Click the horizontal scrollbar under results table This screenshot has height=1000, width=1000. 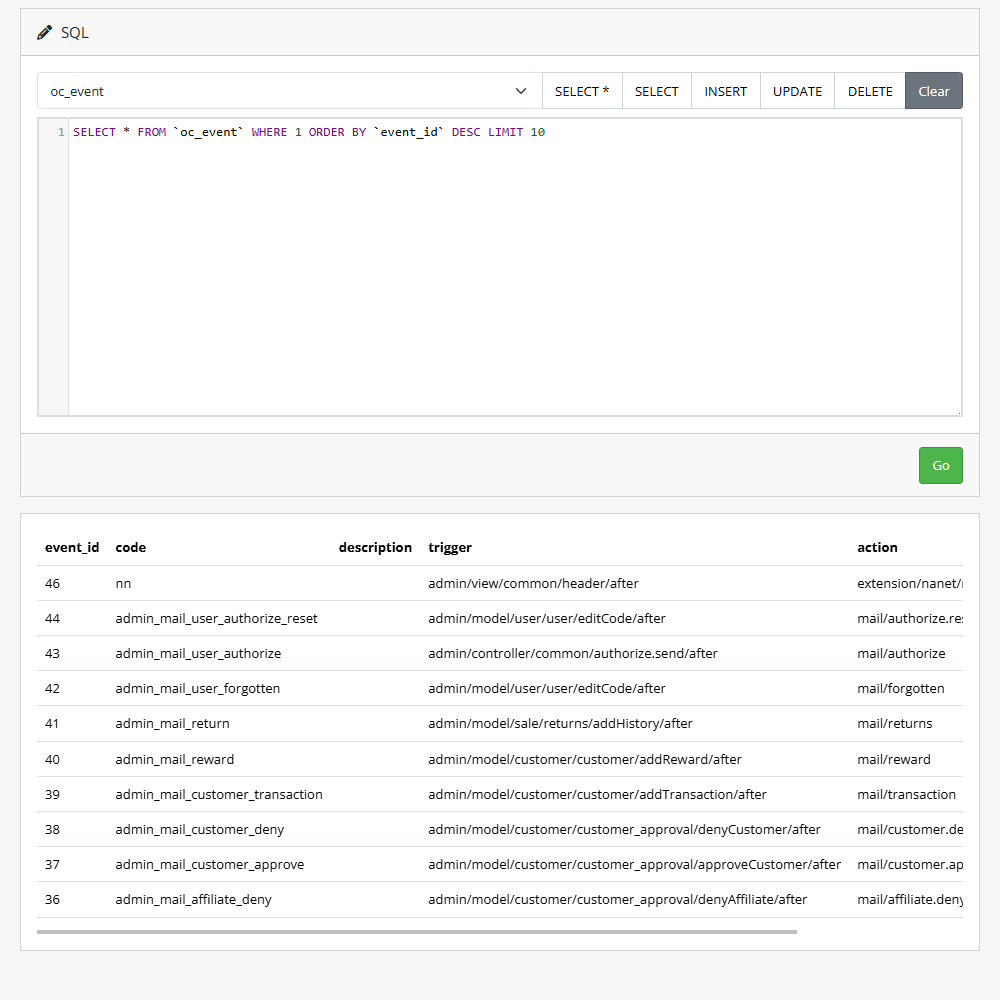click(x=416, y=931)
